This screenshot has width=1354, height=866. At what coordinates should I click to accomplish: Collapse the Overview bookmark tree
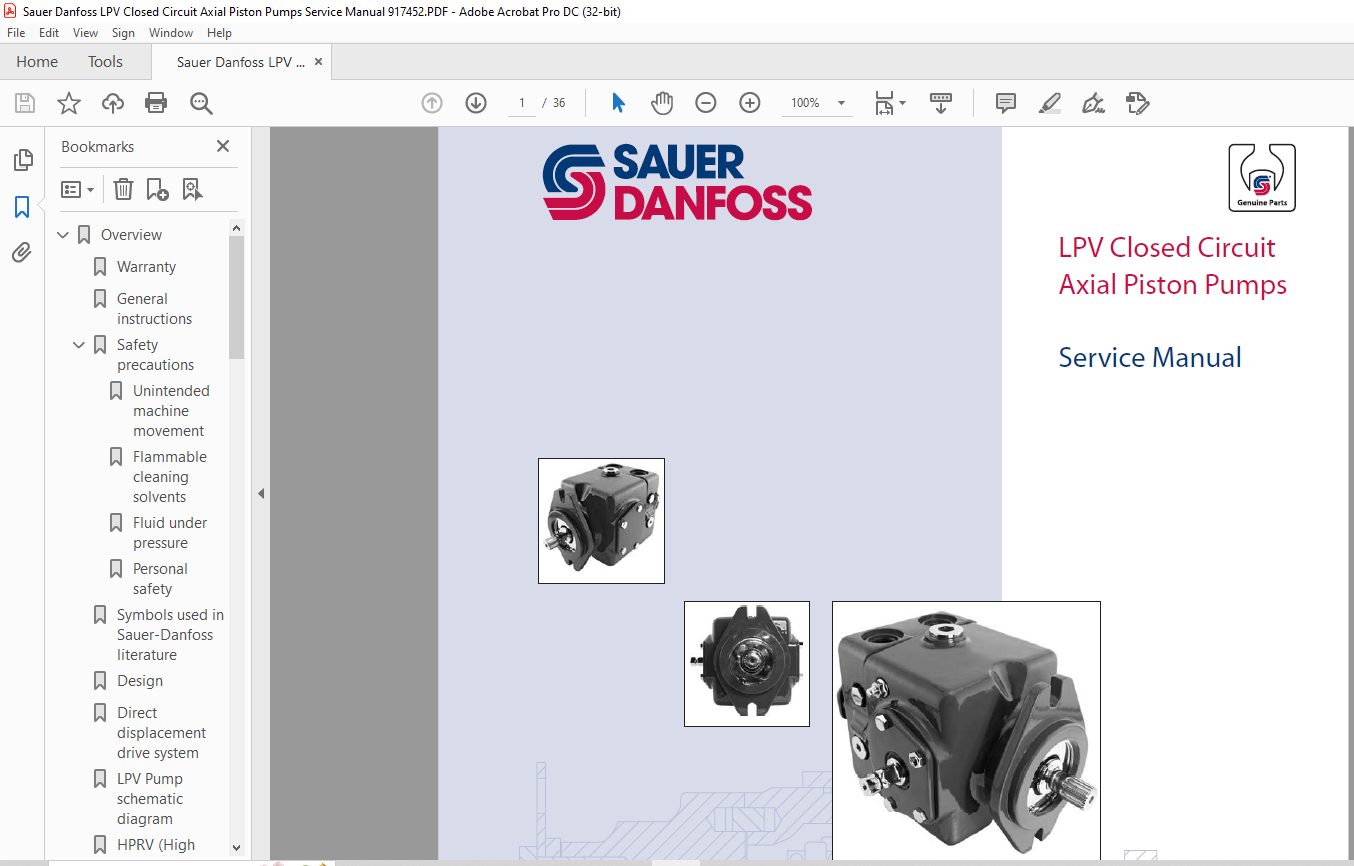click(63, 235)
